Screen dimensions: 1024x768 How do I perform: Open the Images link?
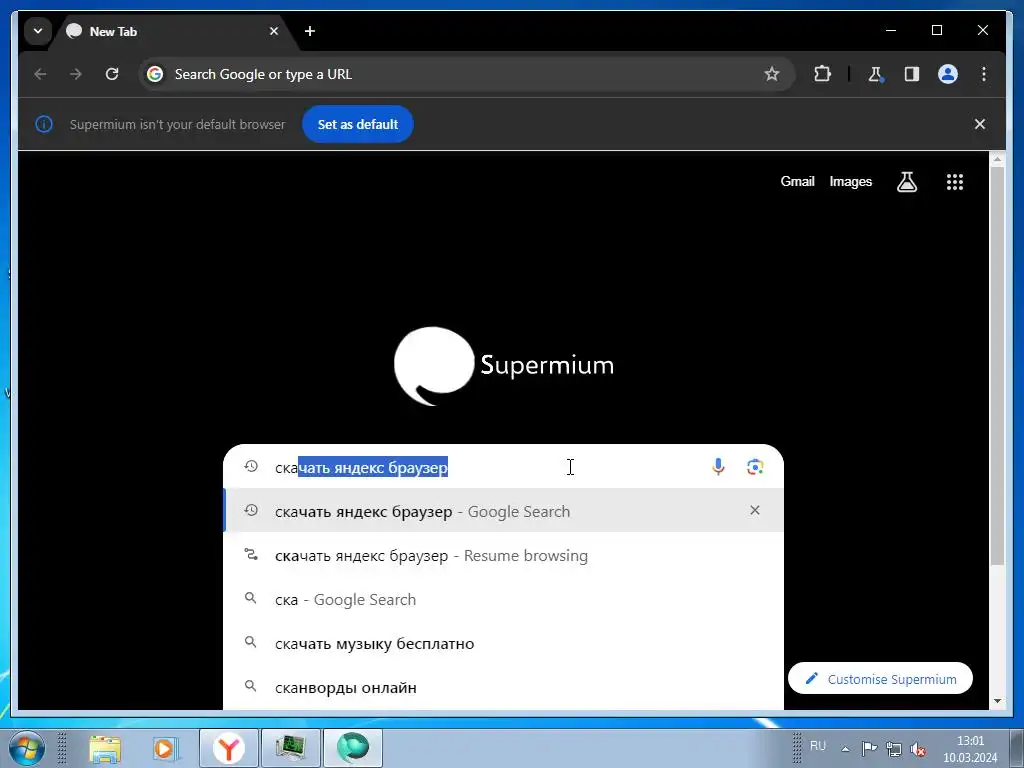coord(850,182)
